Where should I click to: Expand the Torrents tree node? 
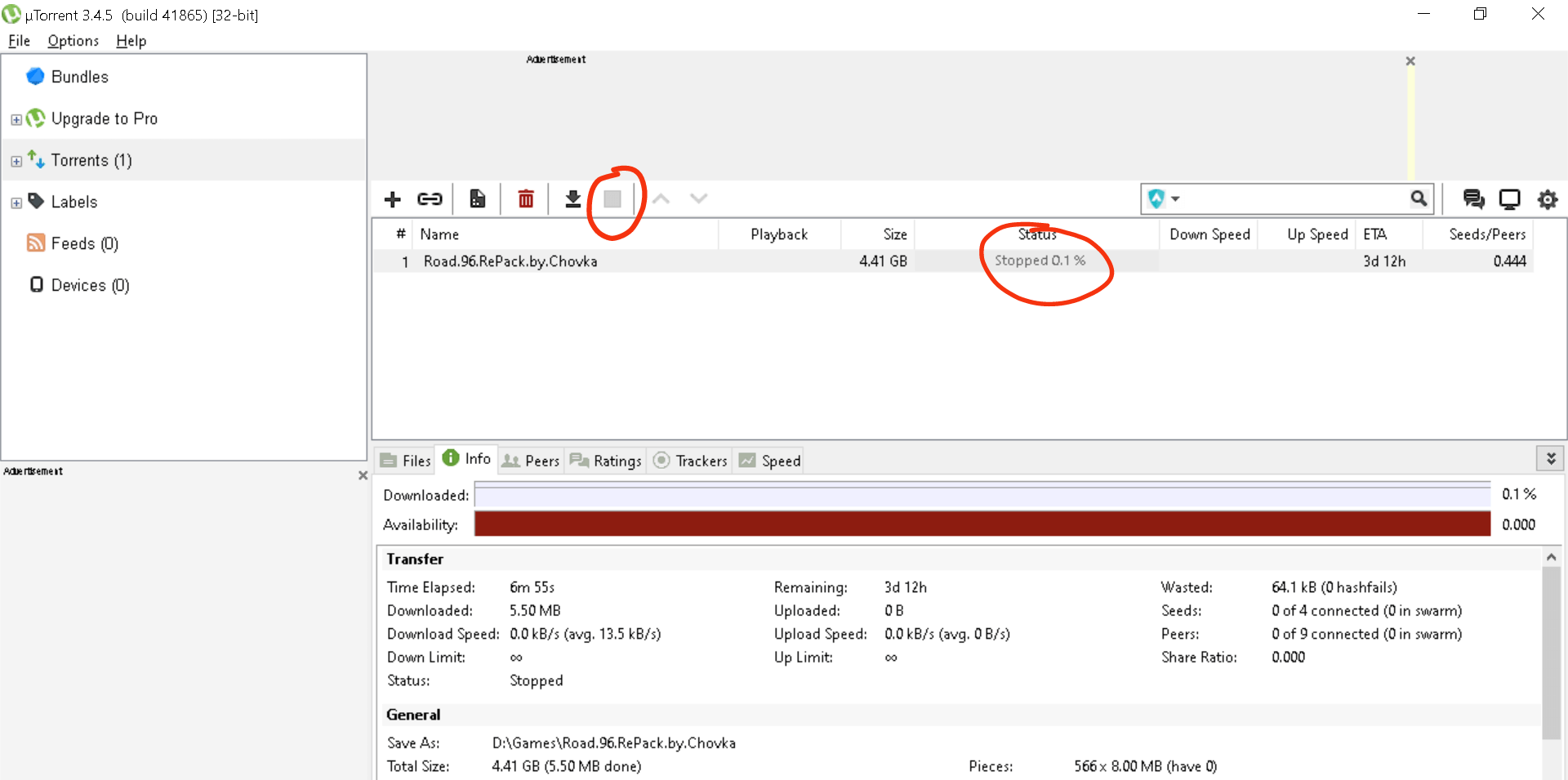tap(16, 162)
